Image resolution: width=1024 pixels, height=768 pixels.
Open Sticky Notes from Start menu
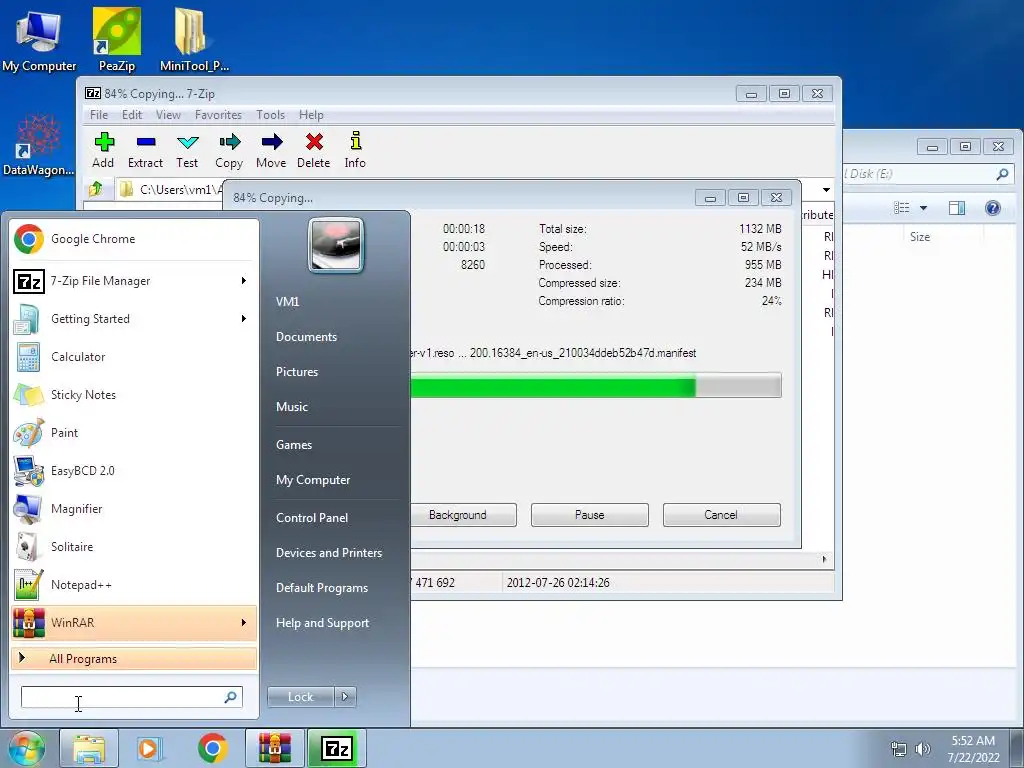(x=134, y=394)
